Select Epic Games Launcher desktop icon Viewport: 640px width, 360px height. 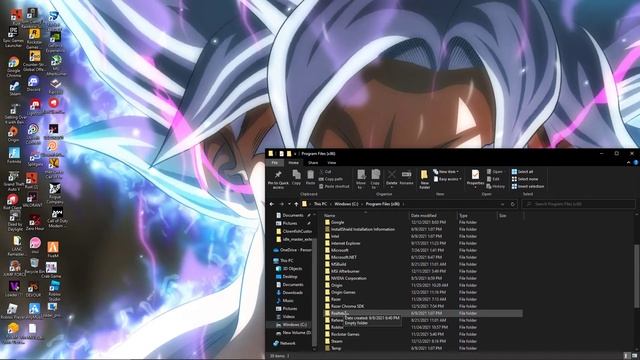click(13, 37)
